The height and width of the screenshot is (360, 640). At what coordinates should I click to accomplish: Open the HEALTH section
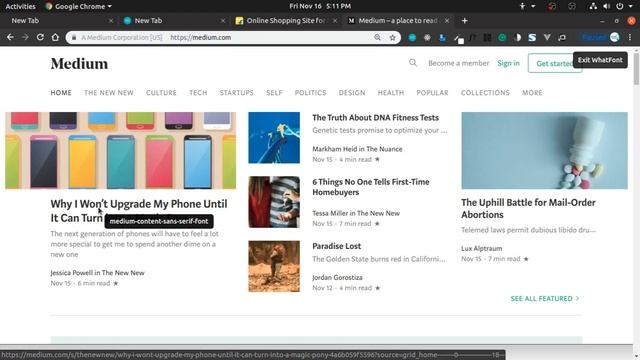(391, 93)
